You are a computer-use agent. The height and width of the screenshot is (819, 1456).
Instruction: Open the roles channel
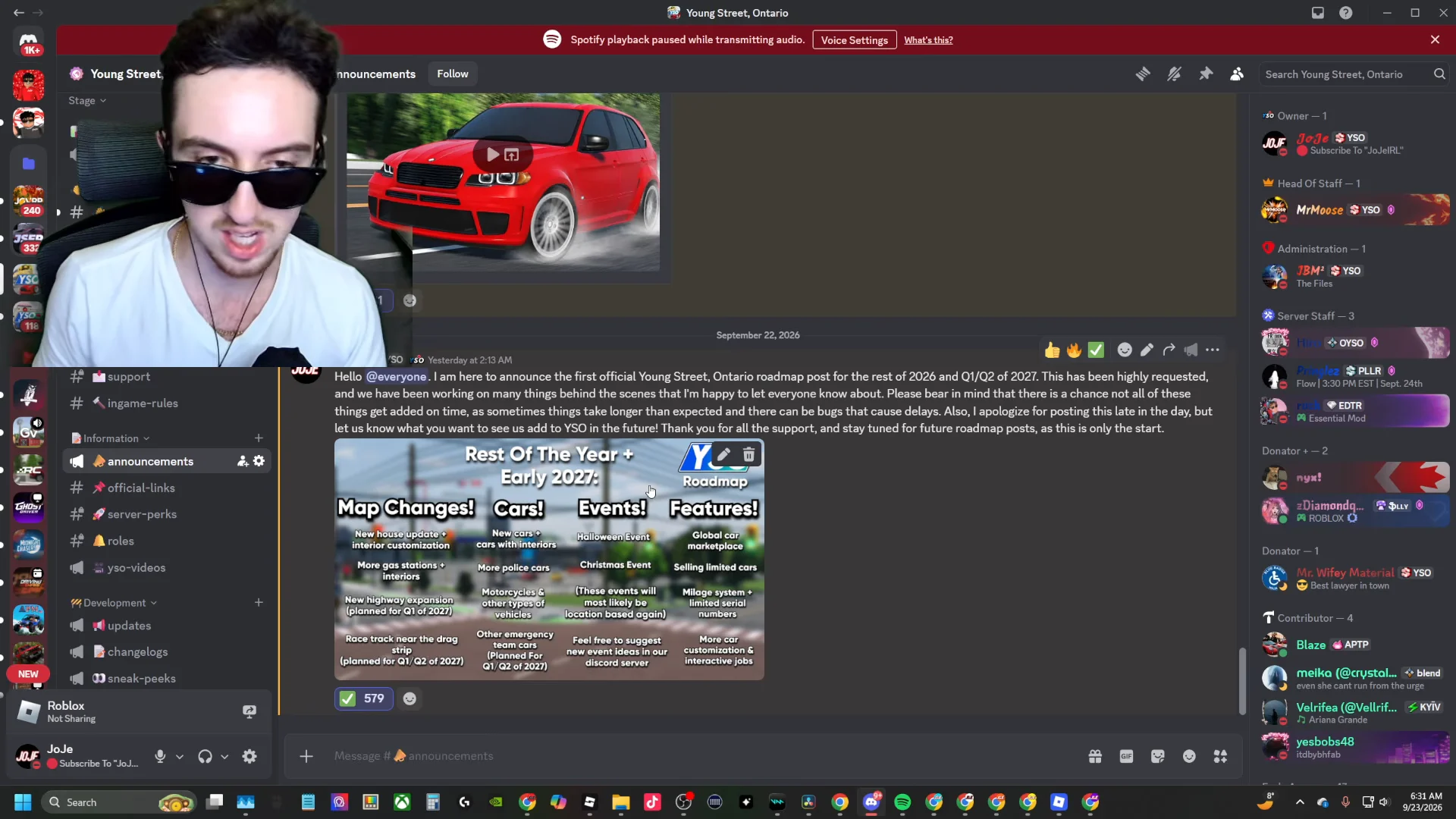pyautogui.click(x=166, y=541)
